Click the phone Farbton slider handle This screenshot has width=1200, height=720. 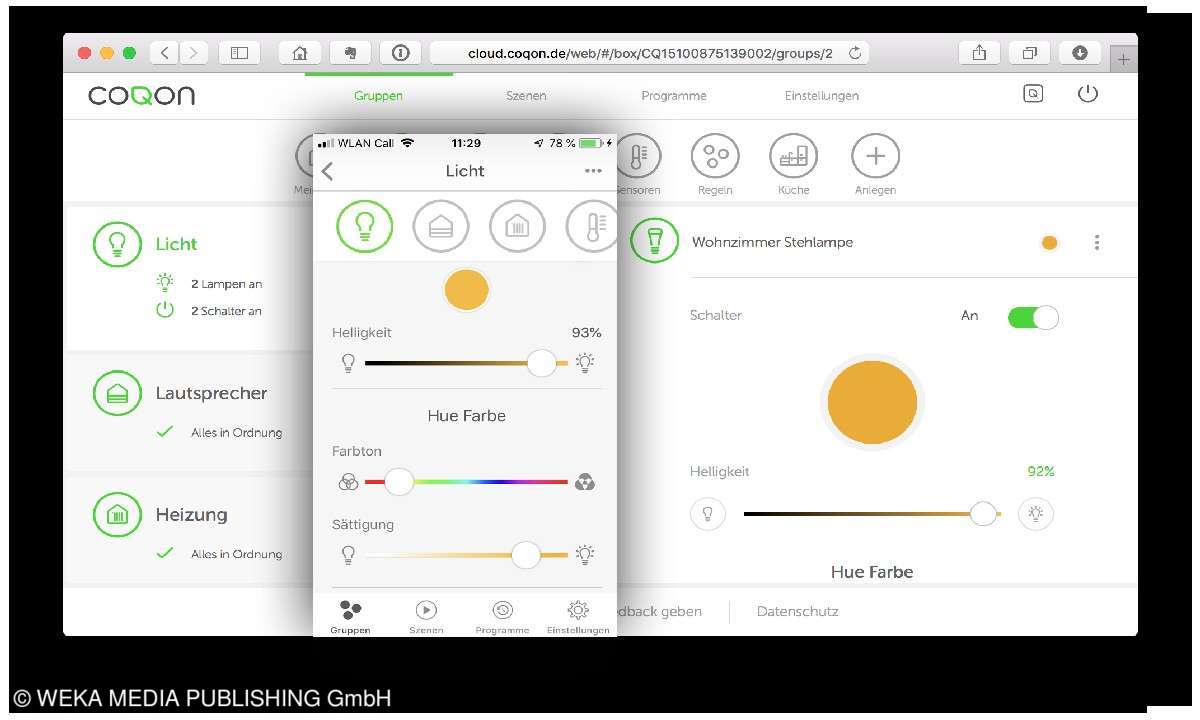399,482
